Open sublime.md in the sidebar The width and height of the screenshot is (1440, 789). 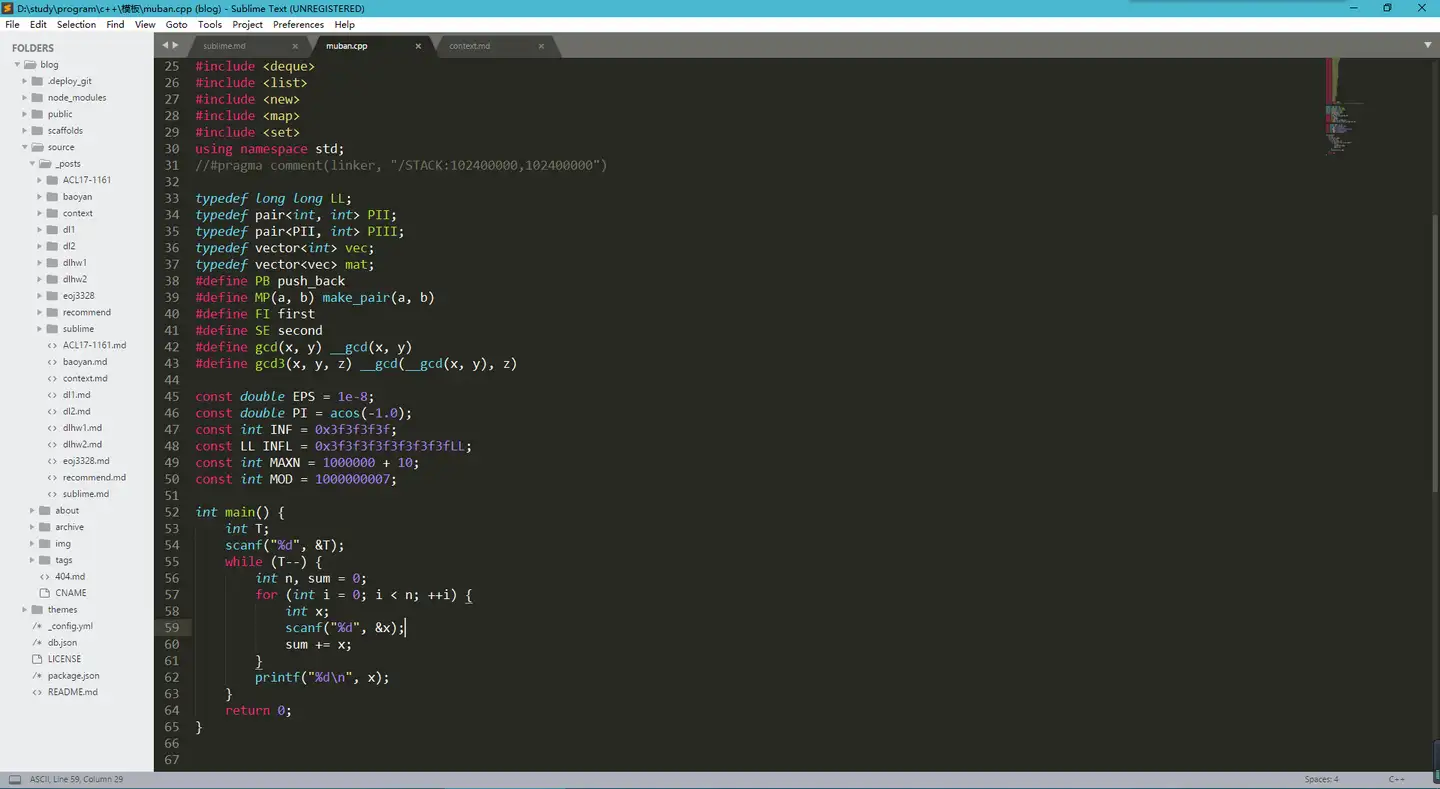coord(86,494)
